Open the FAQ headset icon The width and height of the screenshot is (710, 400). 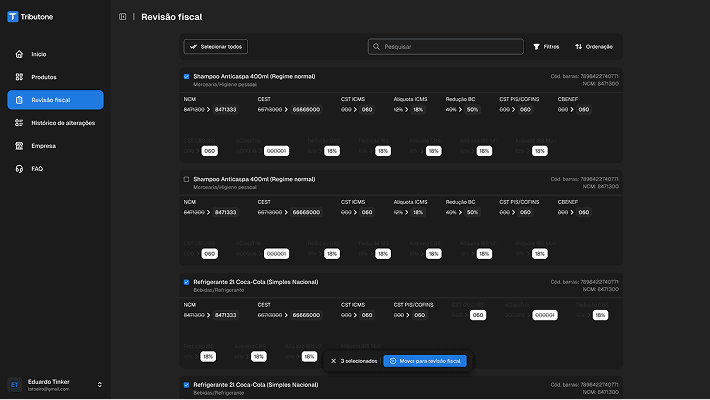coord(19,169)
